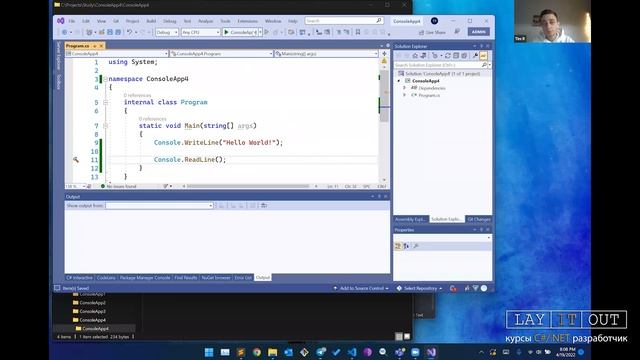Click the Home icon in Solution Explorer toolbar
This screenshot has width=640, height=360.
point(415,56)
